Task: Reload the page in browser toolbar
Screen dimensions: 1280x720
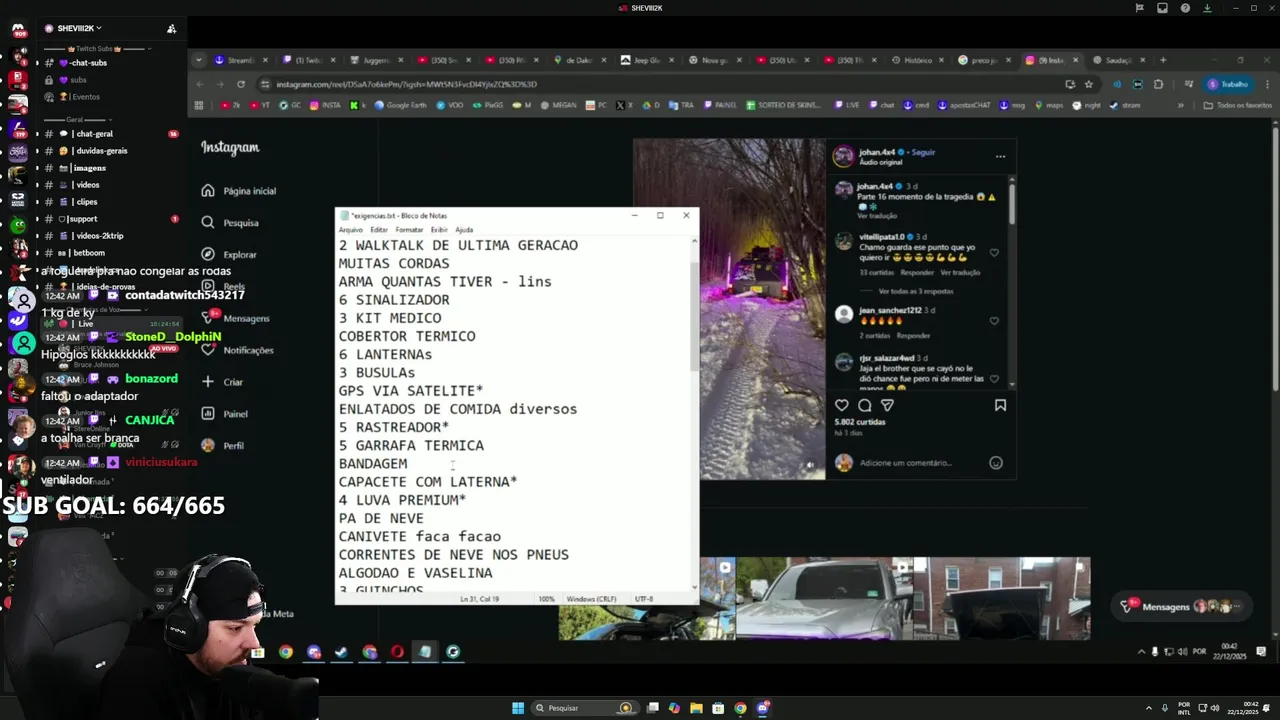Action: click(241, 84)
